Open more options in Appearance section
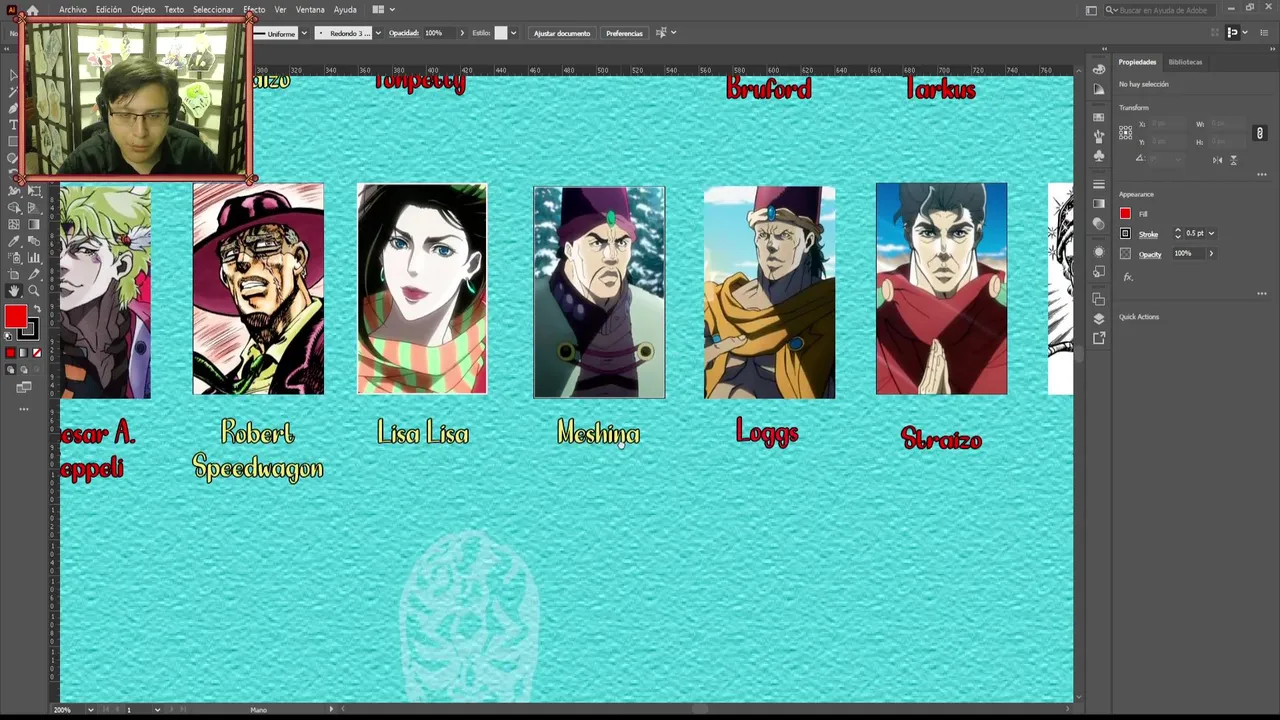 (x=1262, y=293)
